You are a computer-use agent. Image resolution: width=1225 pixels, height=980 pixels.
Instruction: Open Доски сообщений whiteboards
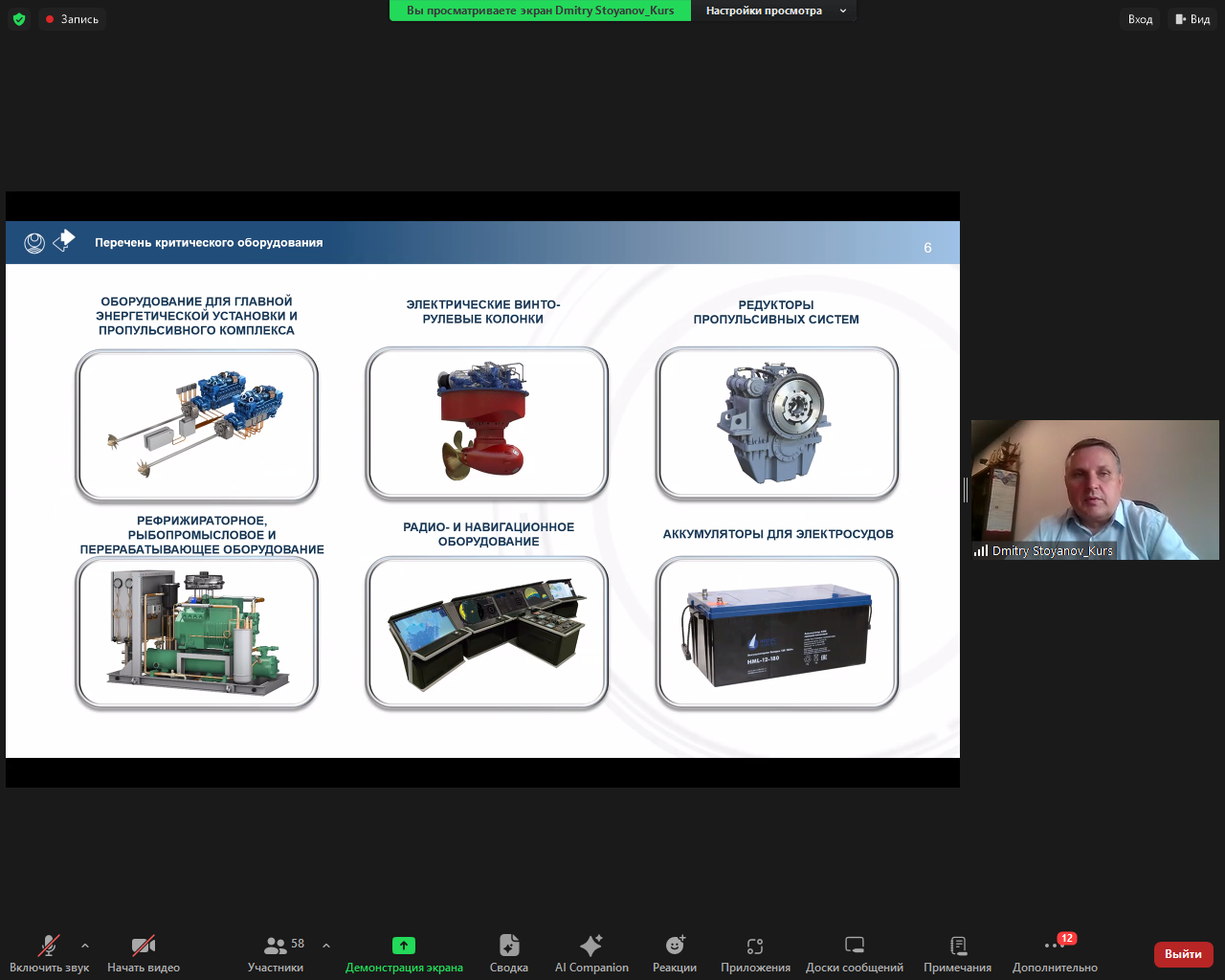(x=855, y=953)
